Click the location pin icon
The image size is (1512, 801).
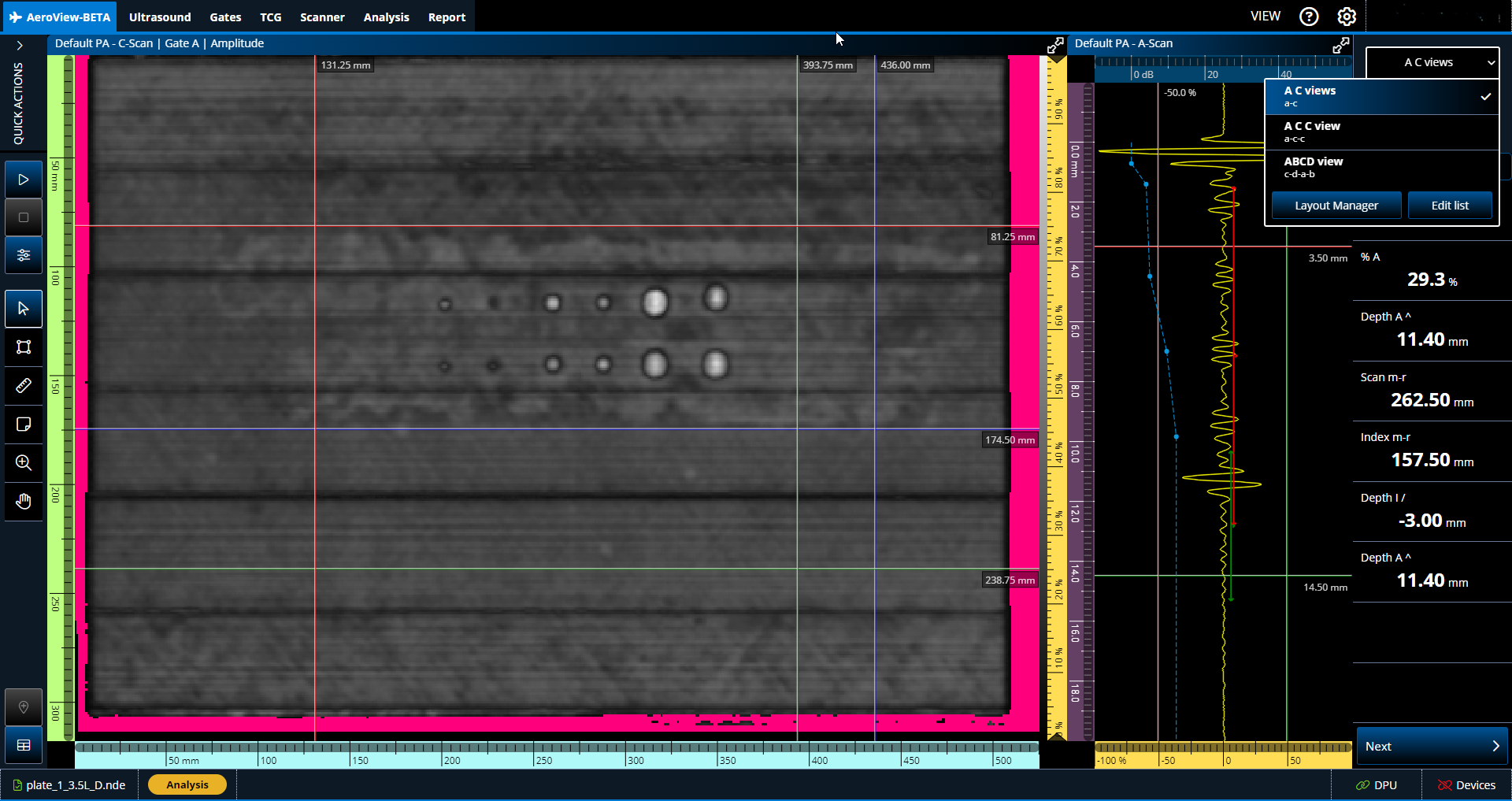point(24,707)
